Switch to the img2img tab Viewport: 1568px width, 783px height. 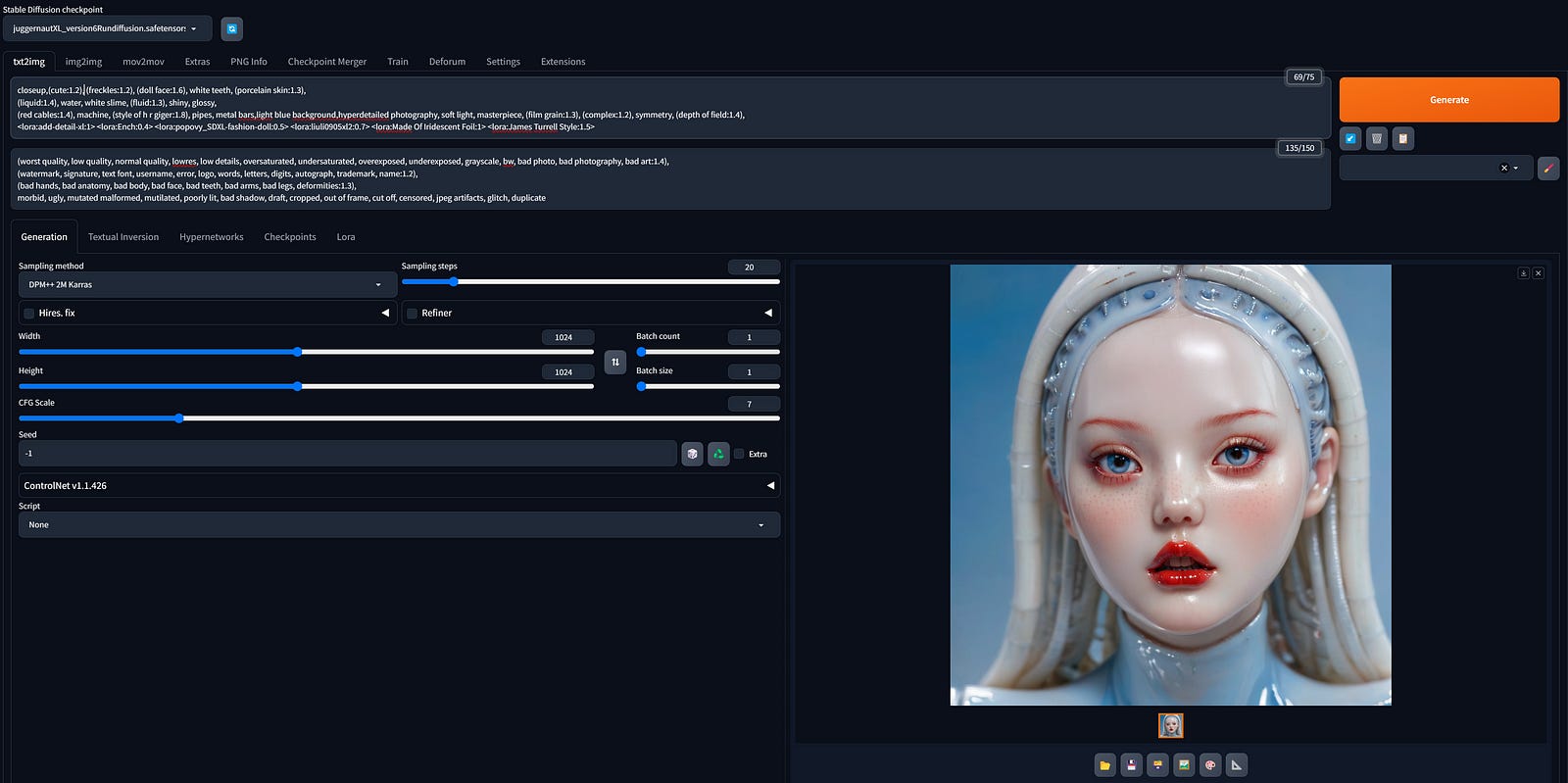[83, 62]
